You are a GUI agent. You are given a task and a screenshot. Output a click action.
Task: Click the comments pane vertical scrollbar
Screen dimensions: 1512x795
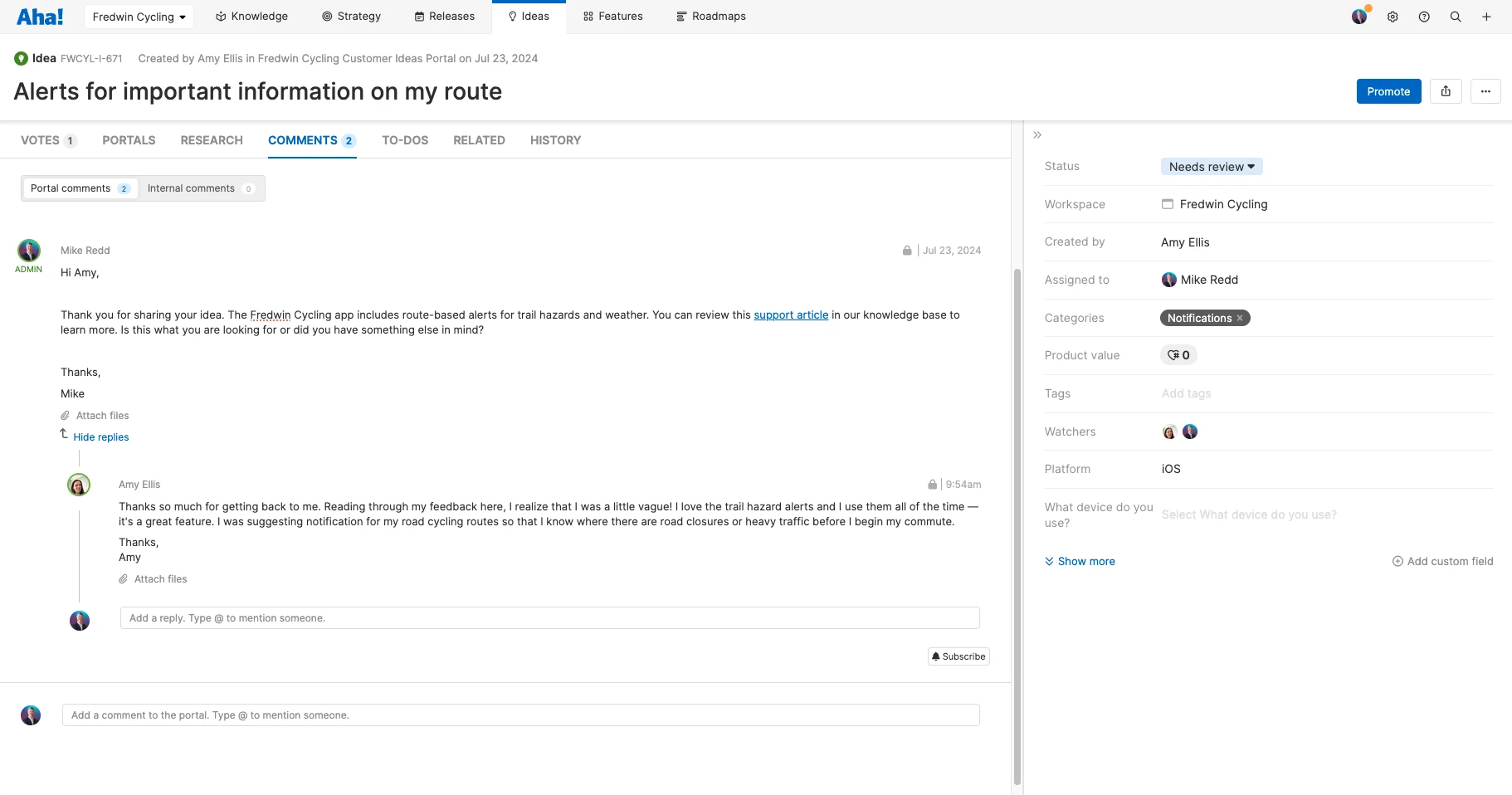point(1017,526)
